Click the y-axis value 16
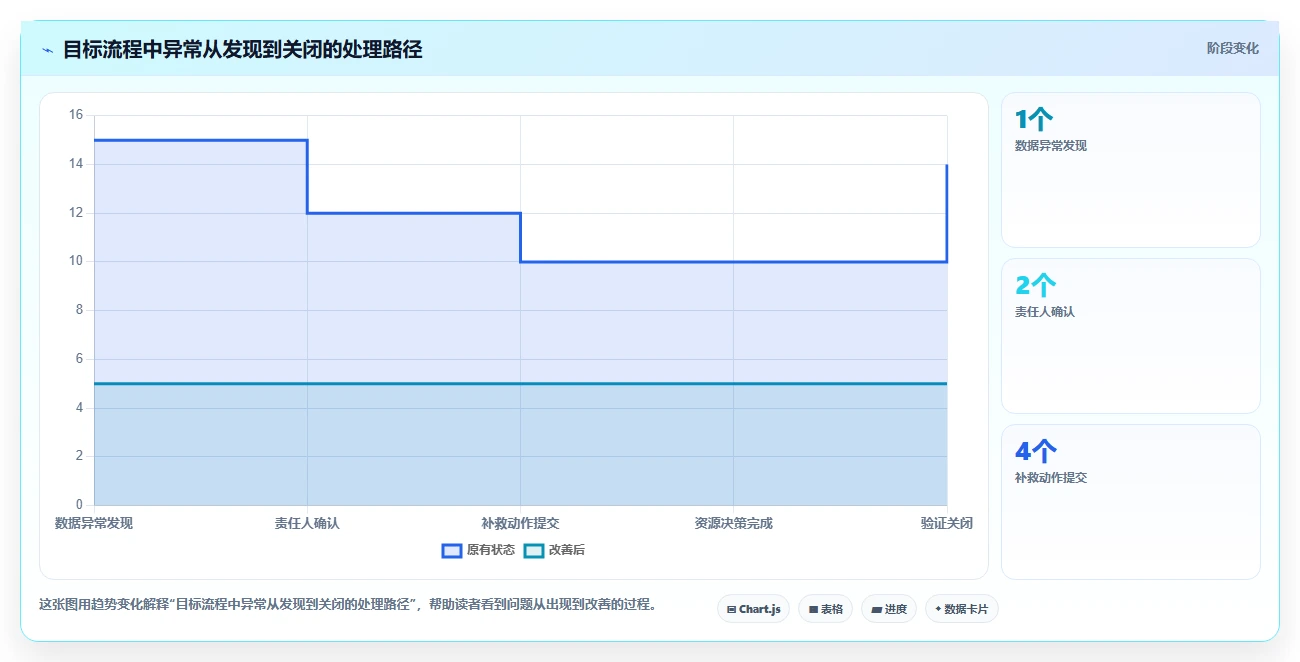The width and height of the screenshot is (1300, 662). click(76, 115)
